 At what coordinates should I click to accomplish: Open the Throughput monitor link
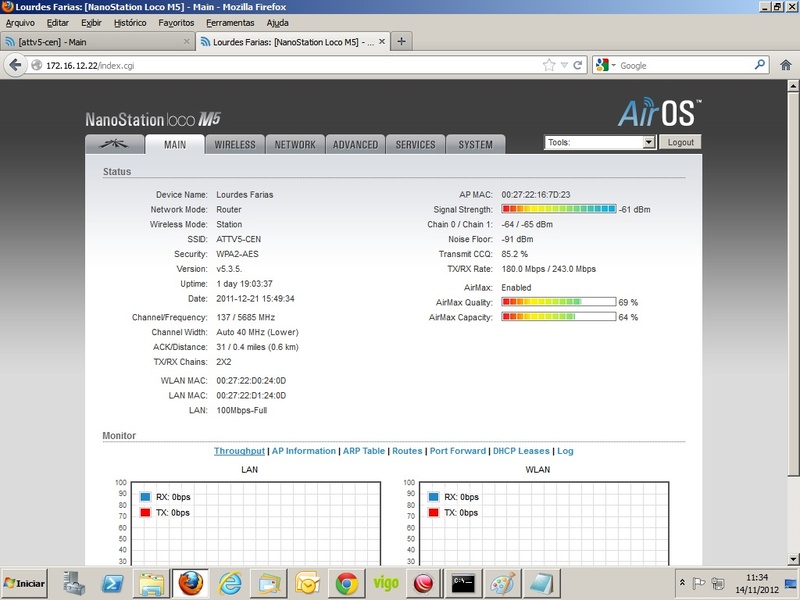[x=239, y=451]
